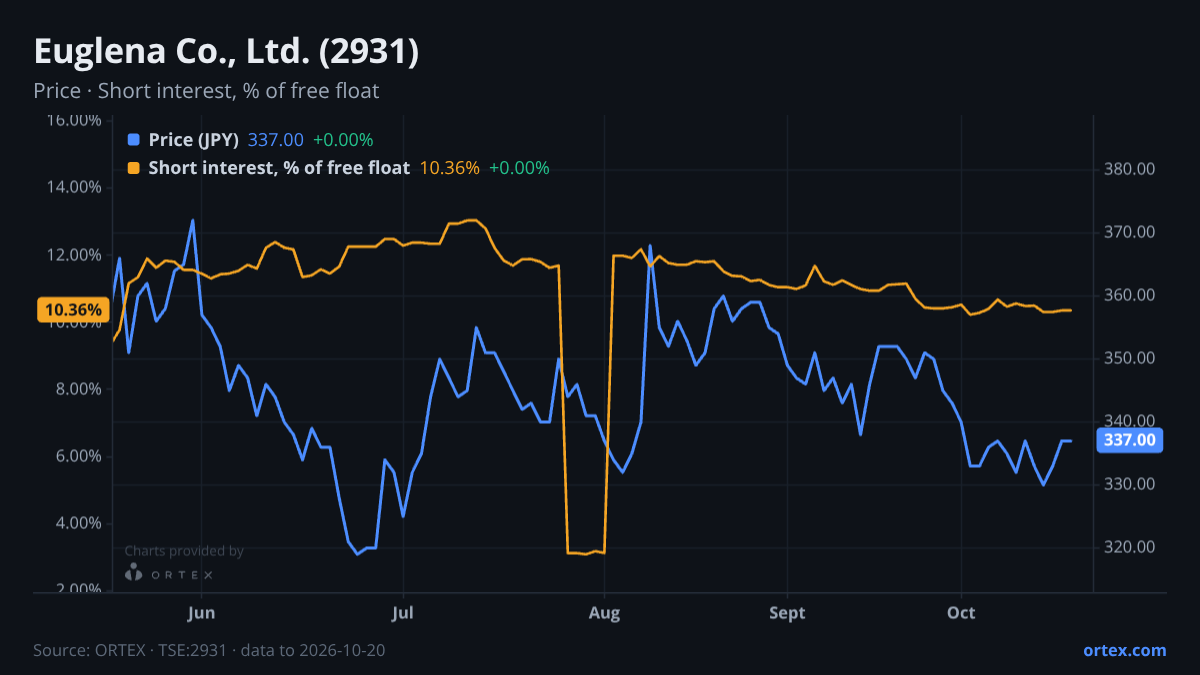
Task: Click the Euglena Co., Ltd. (2931) title
Action: tap(226, 52)
